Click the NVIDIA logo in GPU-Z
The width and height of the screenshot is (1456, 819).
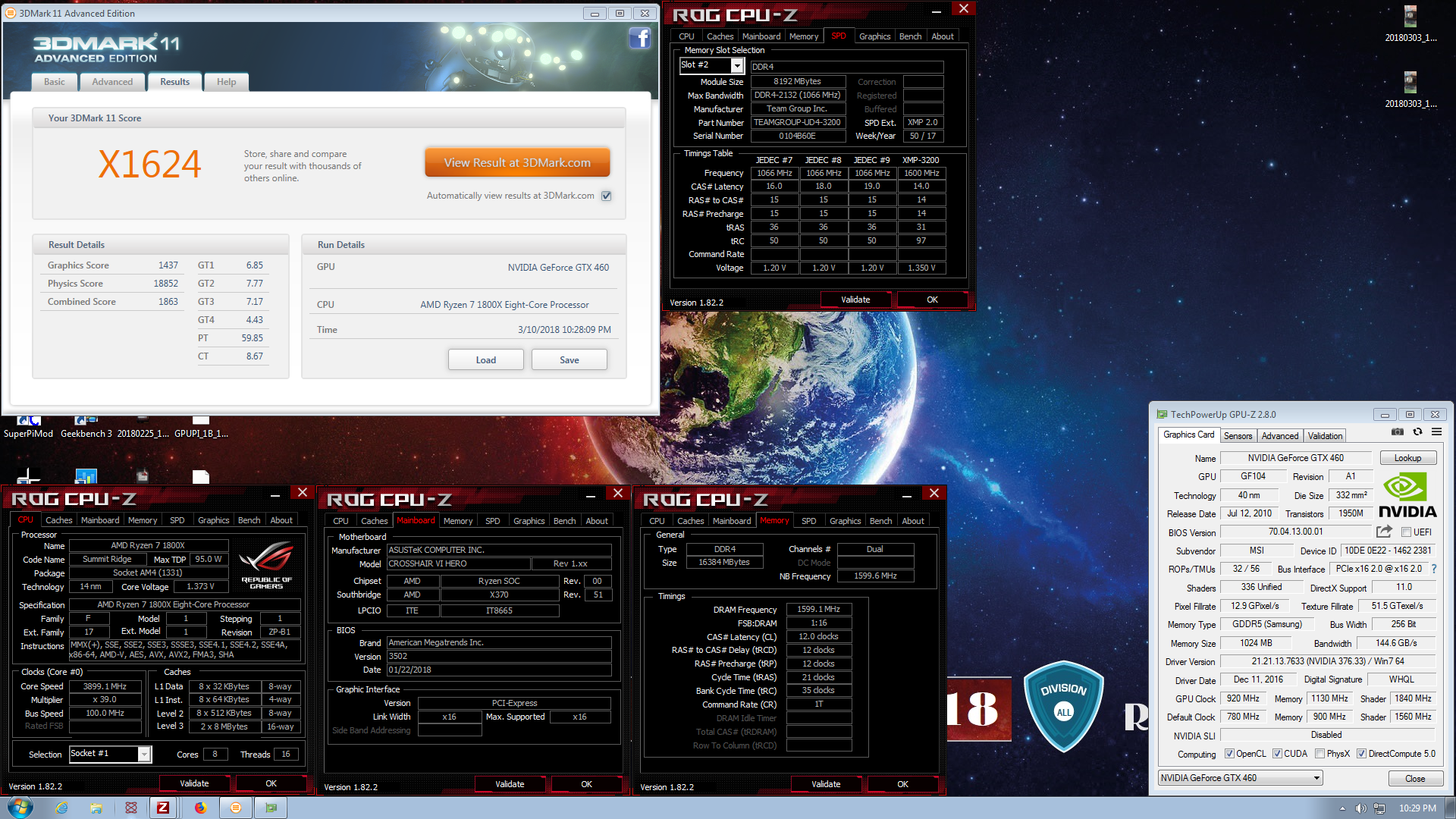click(1407, 495)
